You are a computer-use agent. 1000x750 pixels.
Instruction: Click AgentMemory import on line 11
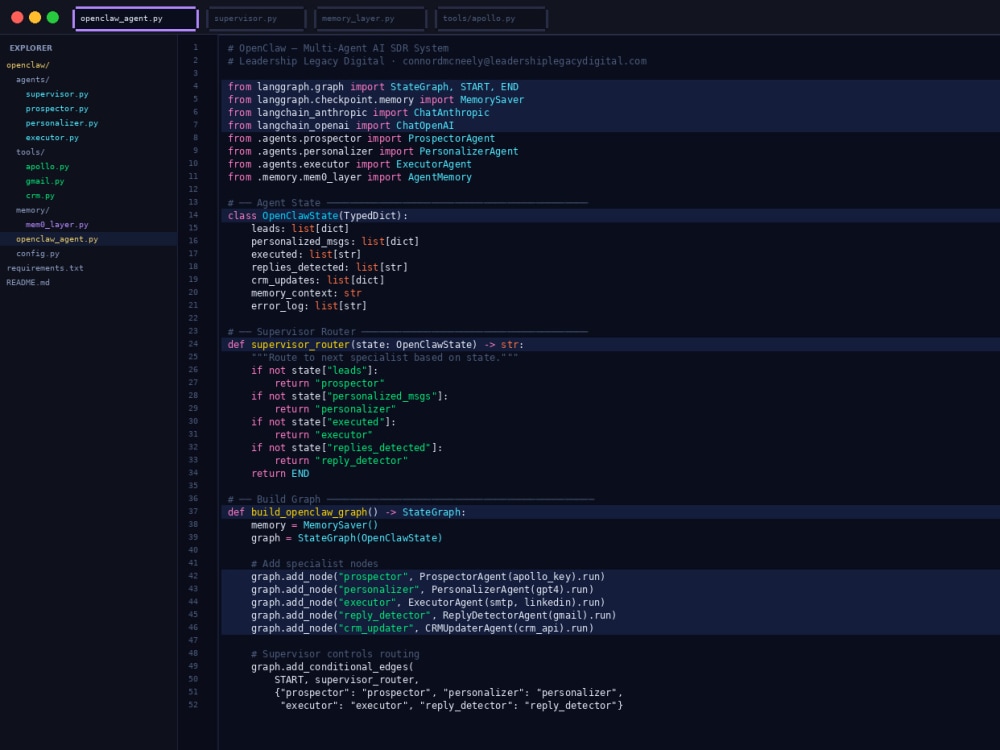click(440, 177)
